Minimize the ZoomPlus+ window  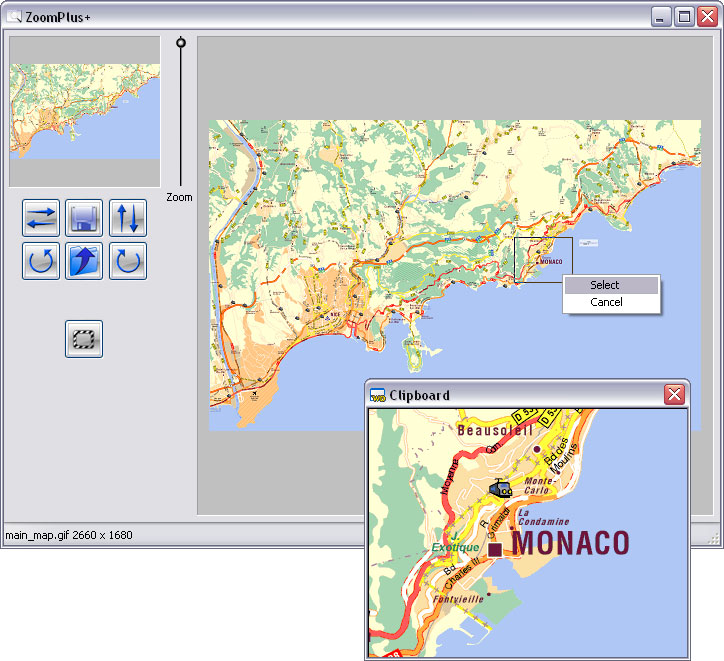[661, 17]
